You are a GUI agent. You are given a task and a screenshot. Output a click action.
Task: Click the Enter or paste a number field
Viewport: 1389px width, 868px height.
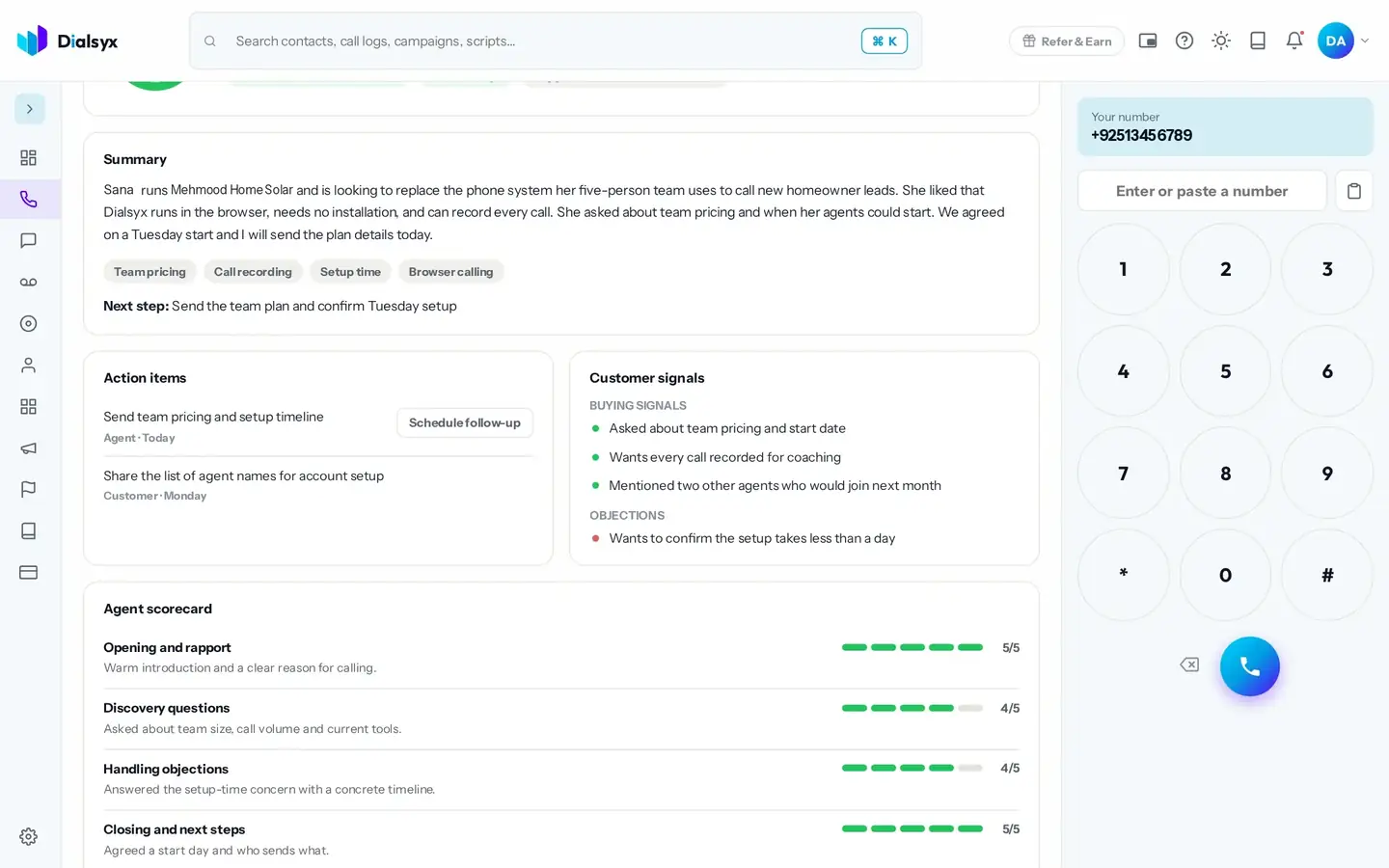(x=1202, y=191)
